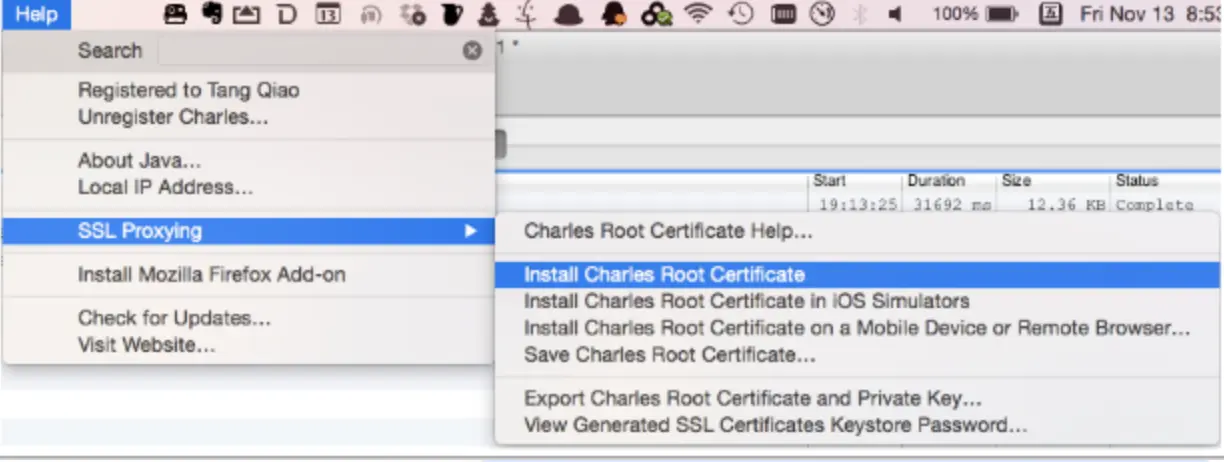Choose Unregister Charles...

(173, 116)
